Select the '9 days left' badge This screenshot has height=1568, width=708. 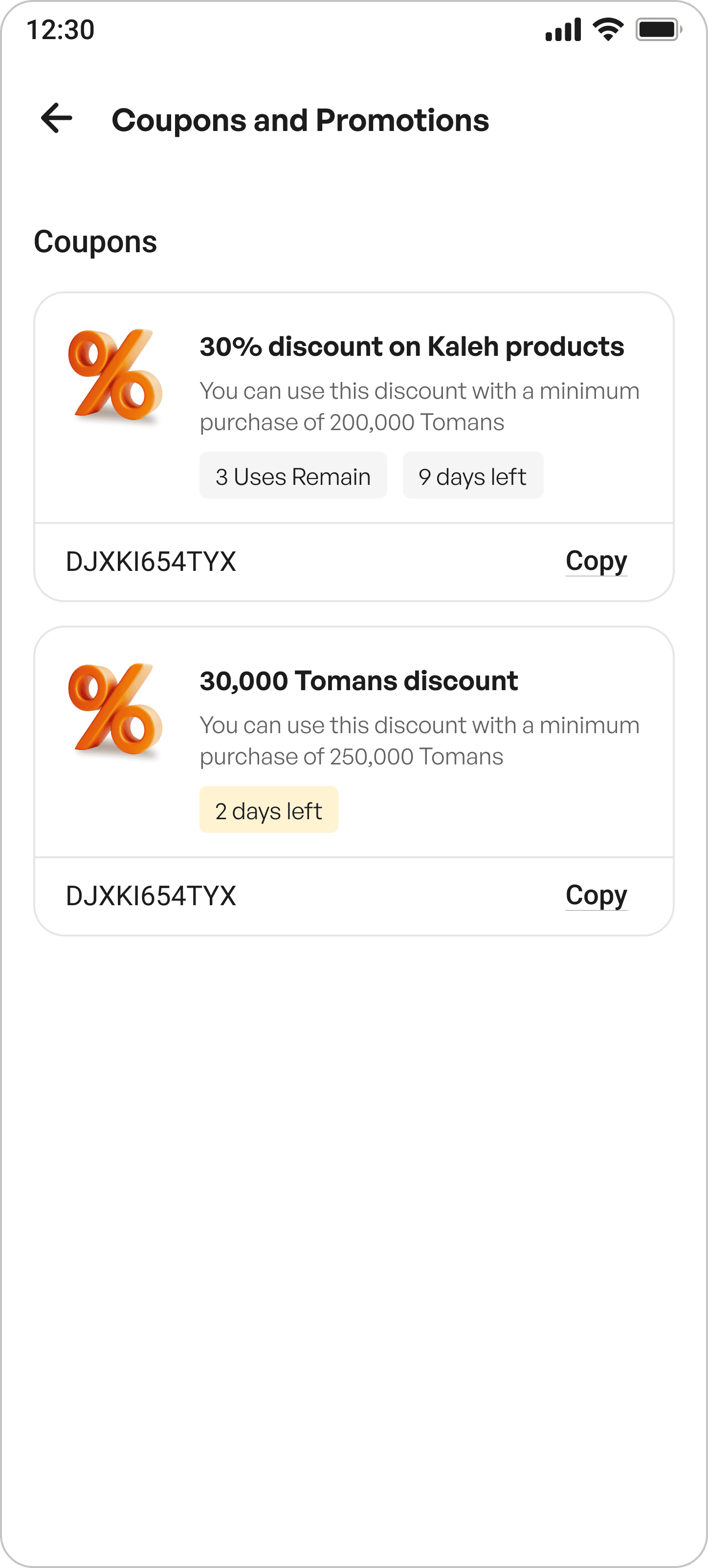pyautogui.click(x=473, y=476)
